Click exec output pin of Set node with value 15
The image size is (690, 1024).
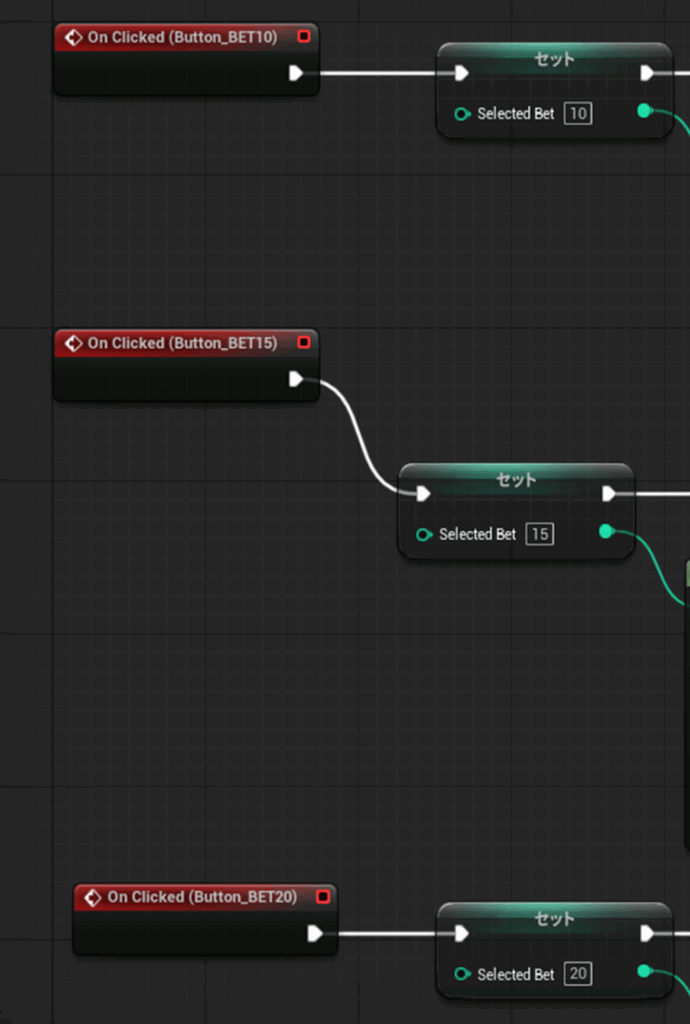point(609,493)
